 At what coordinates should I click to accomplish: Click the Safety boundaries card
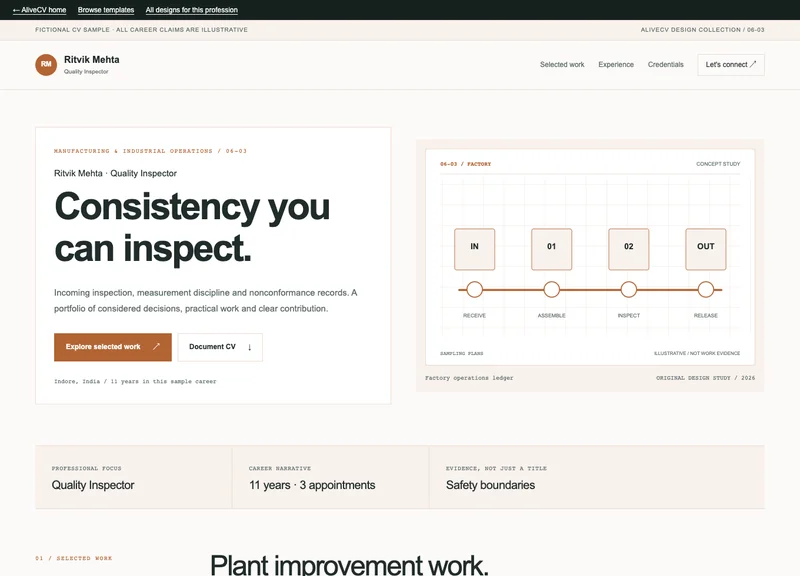click(x=597, y=477)
